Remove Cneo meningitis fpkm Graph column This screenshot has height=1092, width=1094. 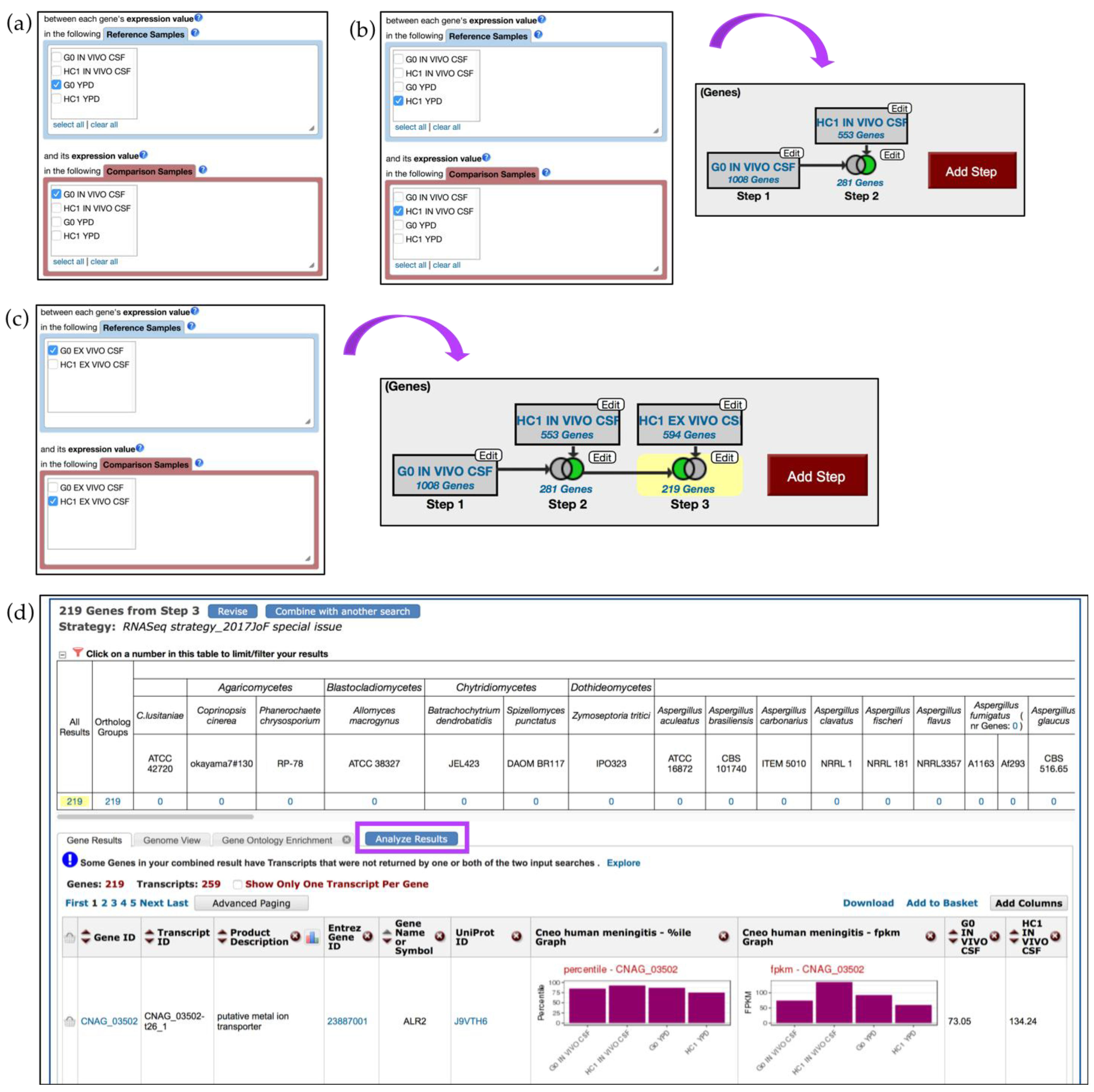click(930, 936)
